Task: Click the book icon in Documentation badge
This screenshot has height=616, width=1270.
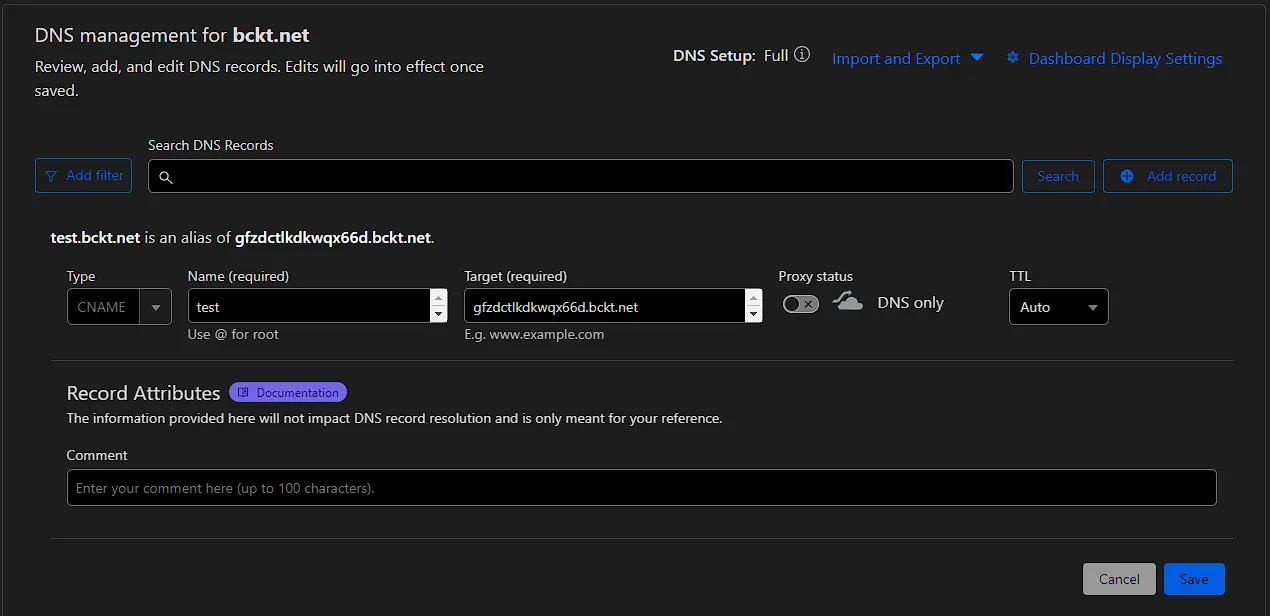Action: click(243, 393)
